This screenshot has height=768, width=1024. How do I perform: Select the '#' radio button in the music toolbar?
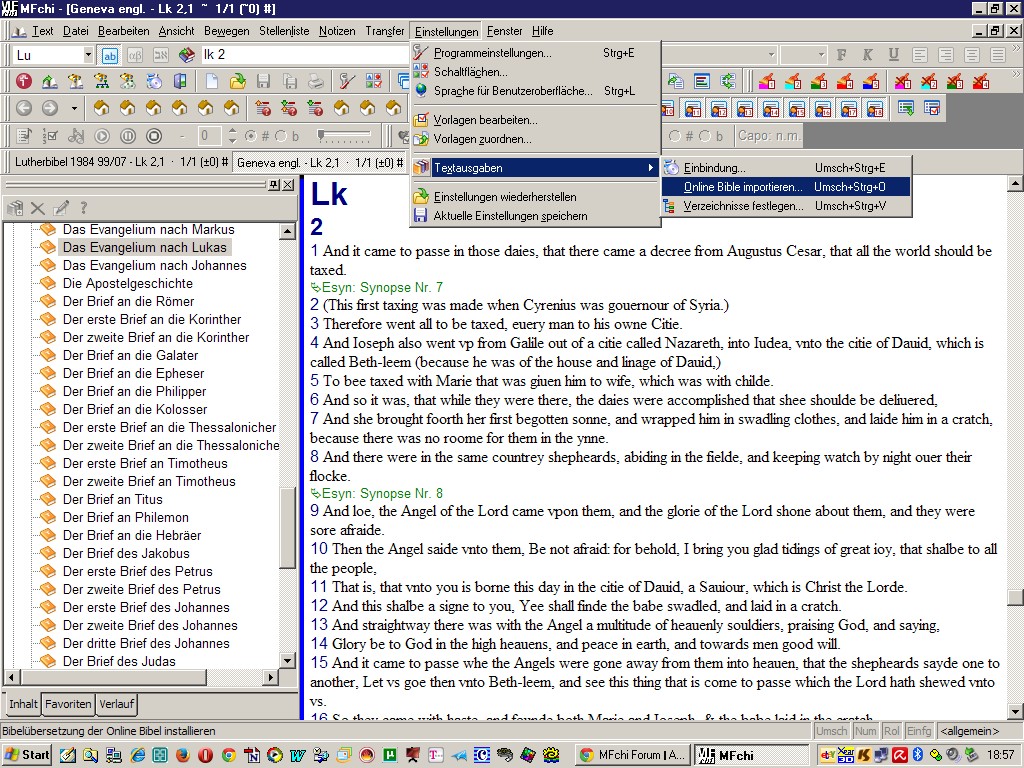251,136
